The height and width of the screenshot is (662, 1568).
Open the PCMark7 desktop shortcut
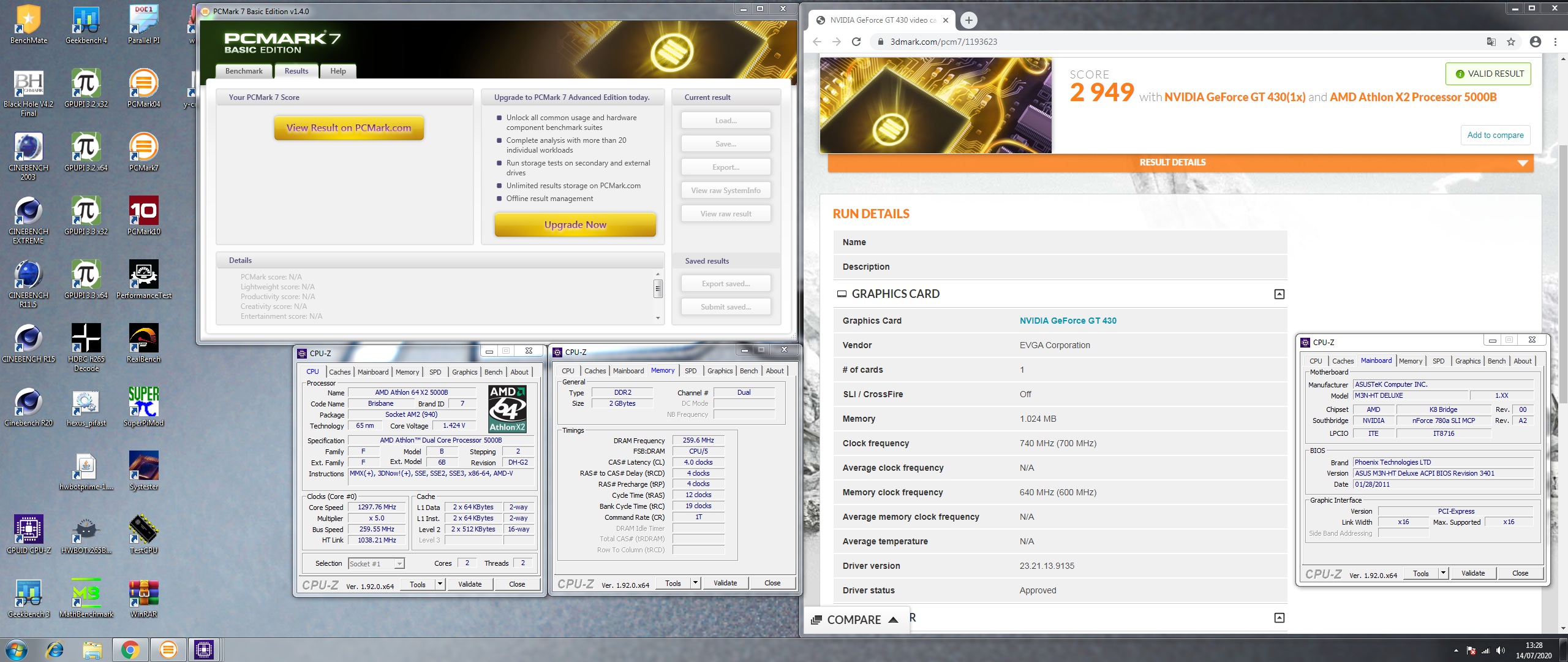pos(144,152)
